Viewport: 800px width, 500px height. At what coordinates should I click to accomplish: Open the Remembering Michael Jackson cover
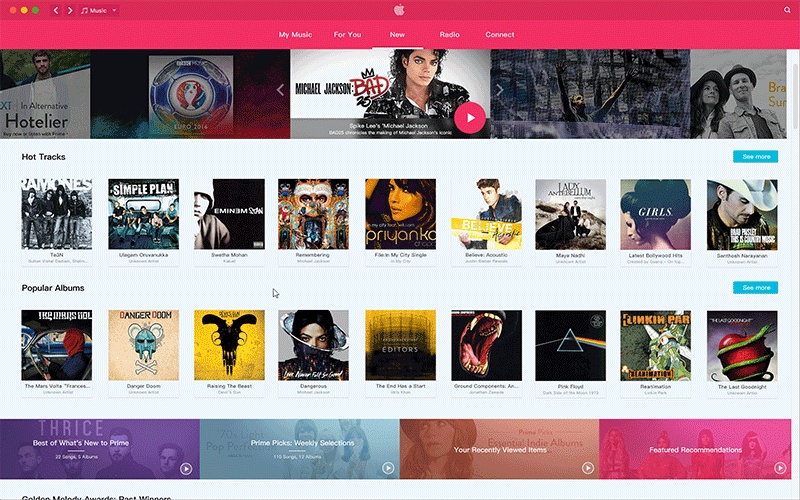(x=313, y=214)
